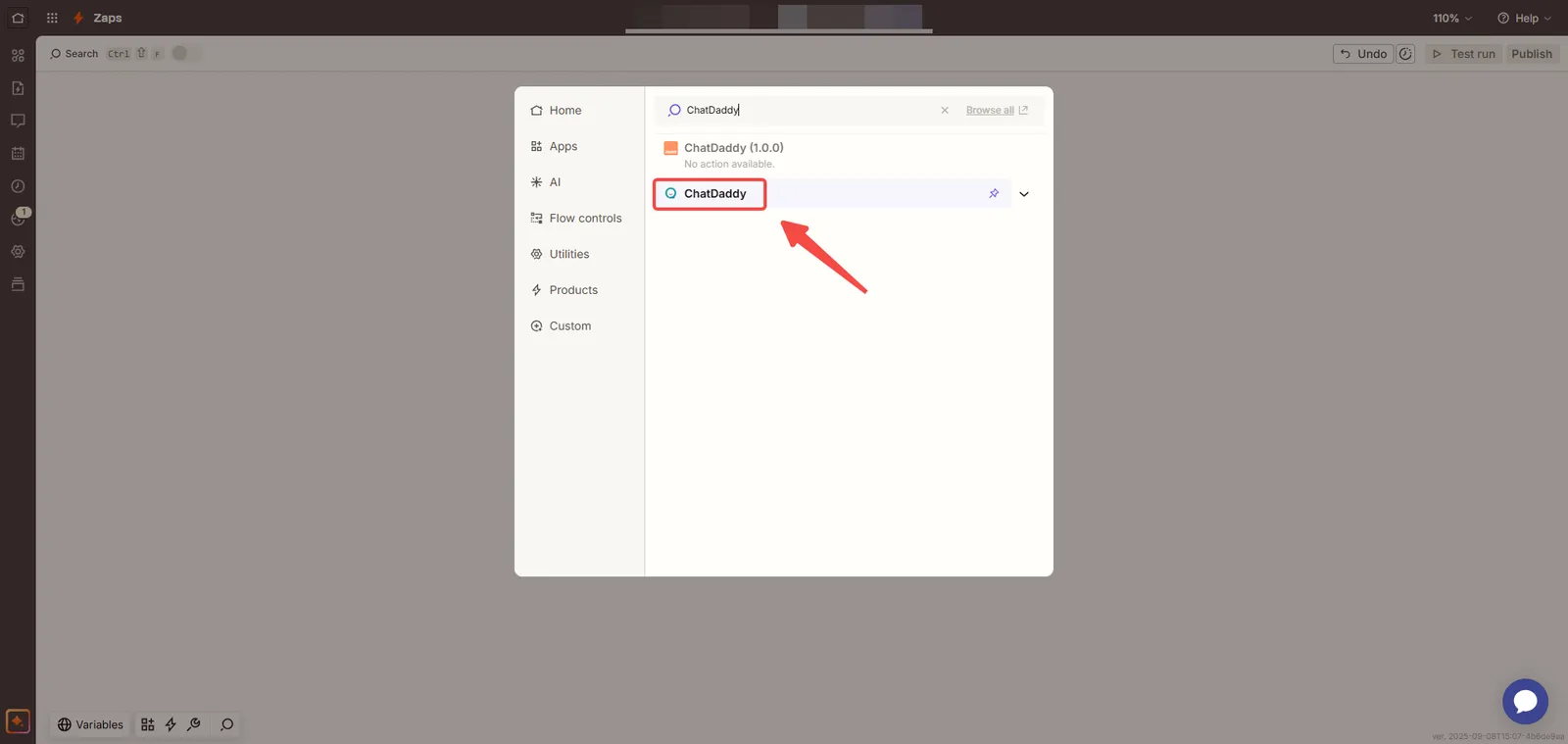Viewport: 1568px width, 744px height.
Task: Open the chat support bubble
Action: tap(1525, 702)
